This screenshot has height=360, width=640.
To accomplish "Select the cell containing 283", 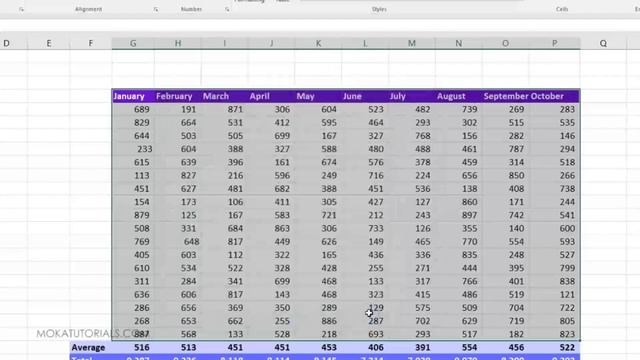I will 554,109.
